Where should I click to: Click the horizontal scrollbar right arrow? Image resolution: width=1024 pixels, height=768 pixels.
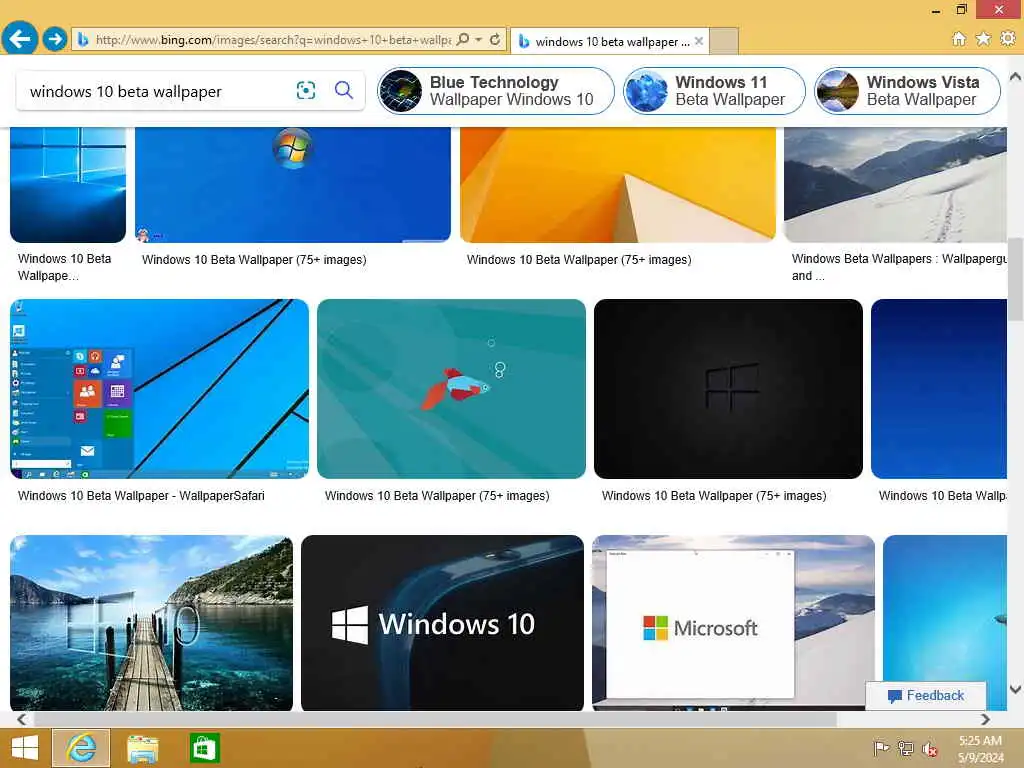985,719
